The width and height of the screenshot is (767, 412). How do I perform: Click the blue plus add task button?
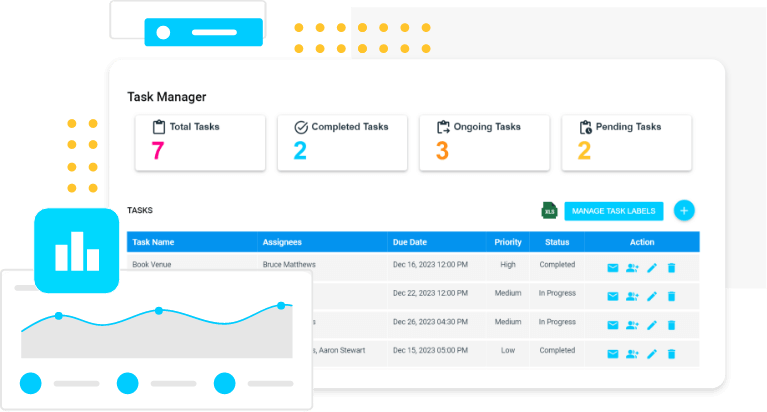684,210
